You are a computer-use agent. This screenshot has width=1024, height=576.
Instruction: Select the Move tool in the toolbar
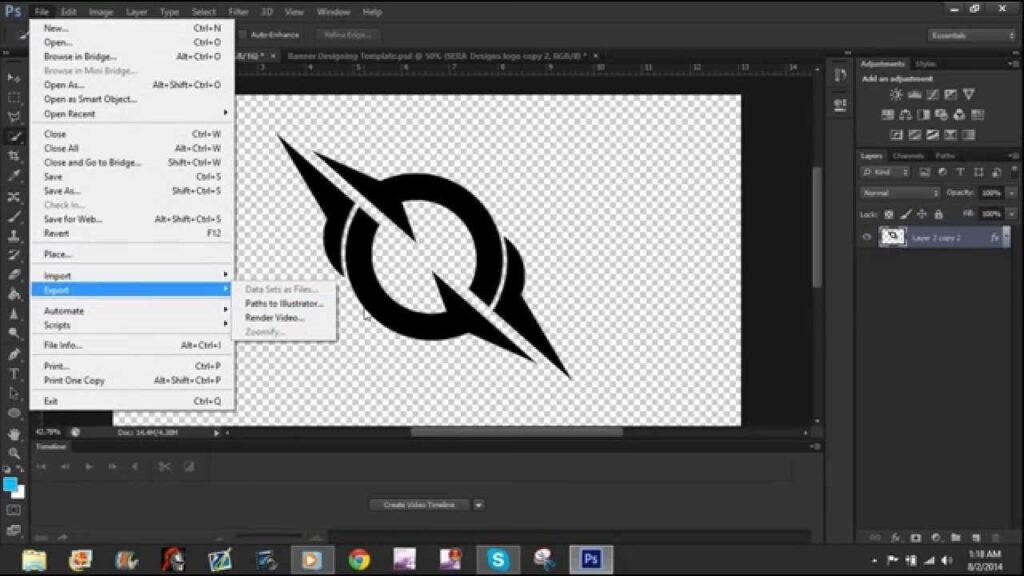(14, 78)
